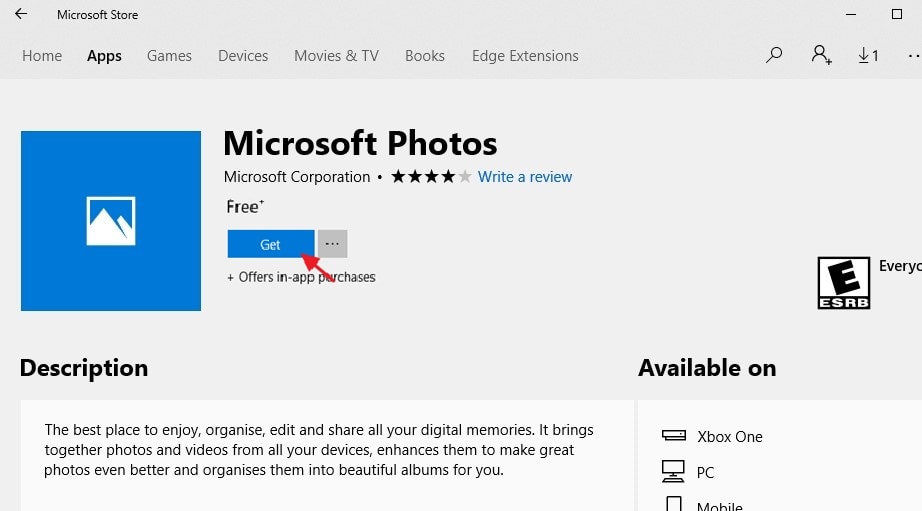
Task: Open the See more ellipsis menu
Action: click(x=912, y=56)
